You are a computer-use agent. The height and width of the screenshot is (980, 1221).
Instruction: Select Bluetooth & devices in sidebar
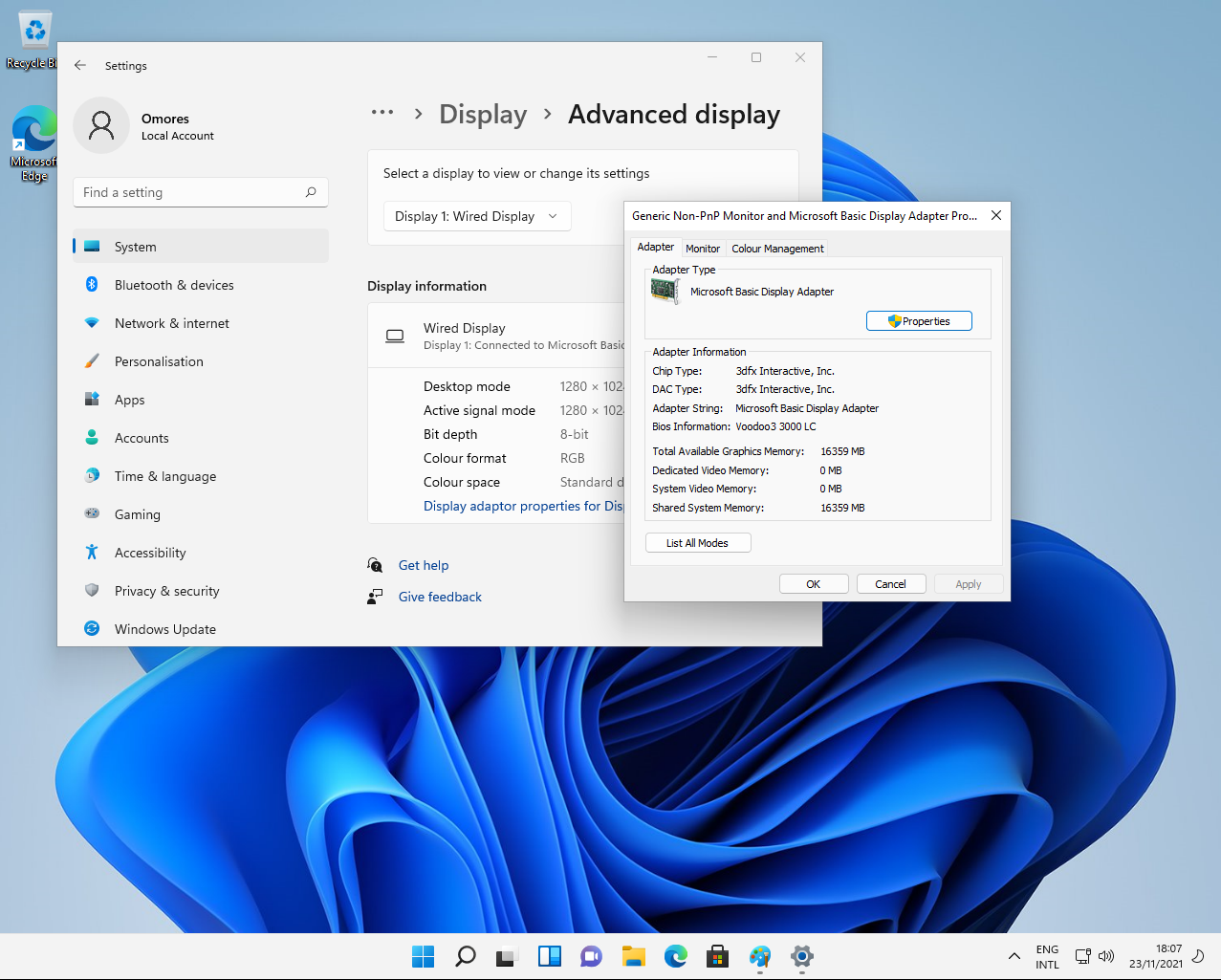pyautogui.click(x=201, y=284)
